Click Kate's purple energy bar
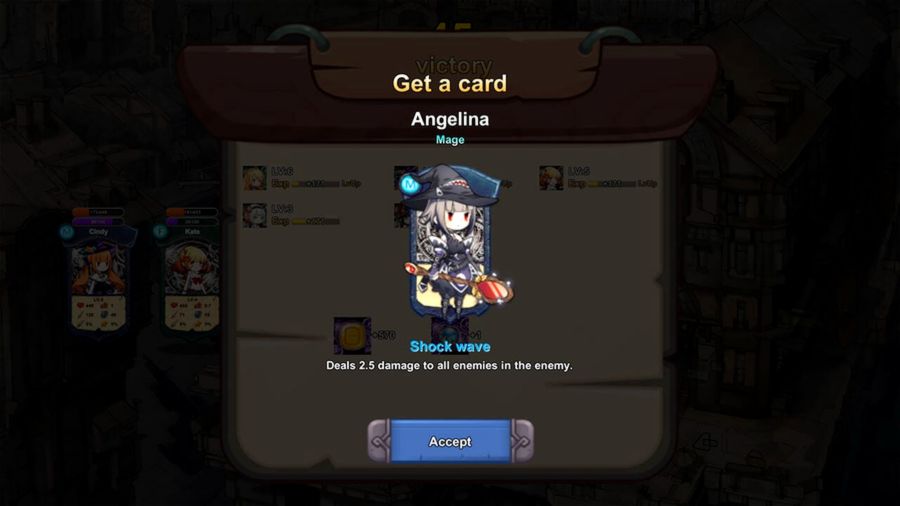The height and width of the screenshot is (506, 900). 192,221
